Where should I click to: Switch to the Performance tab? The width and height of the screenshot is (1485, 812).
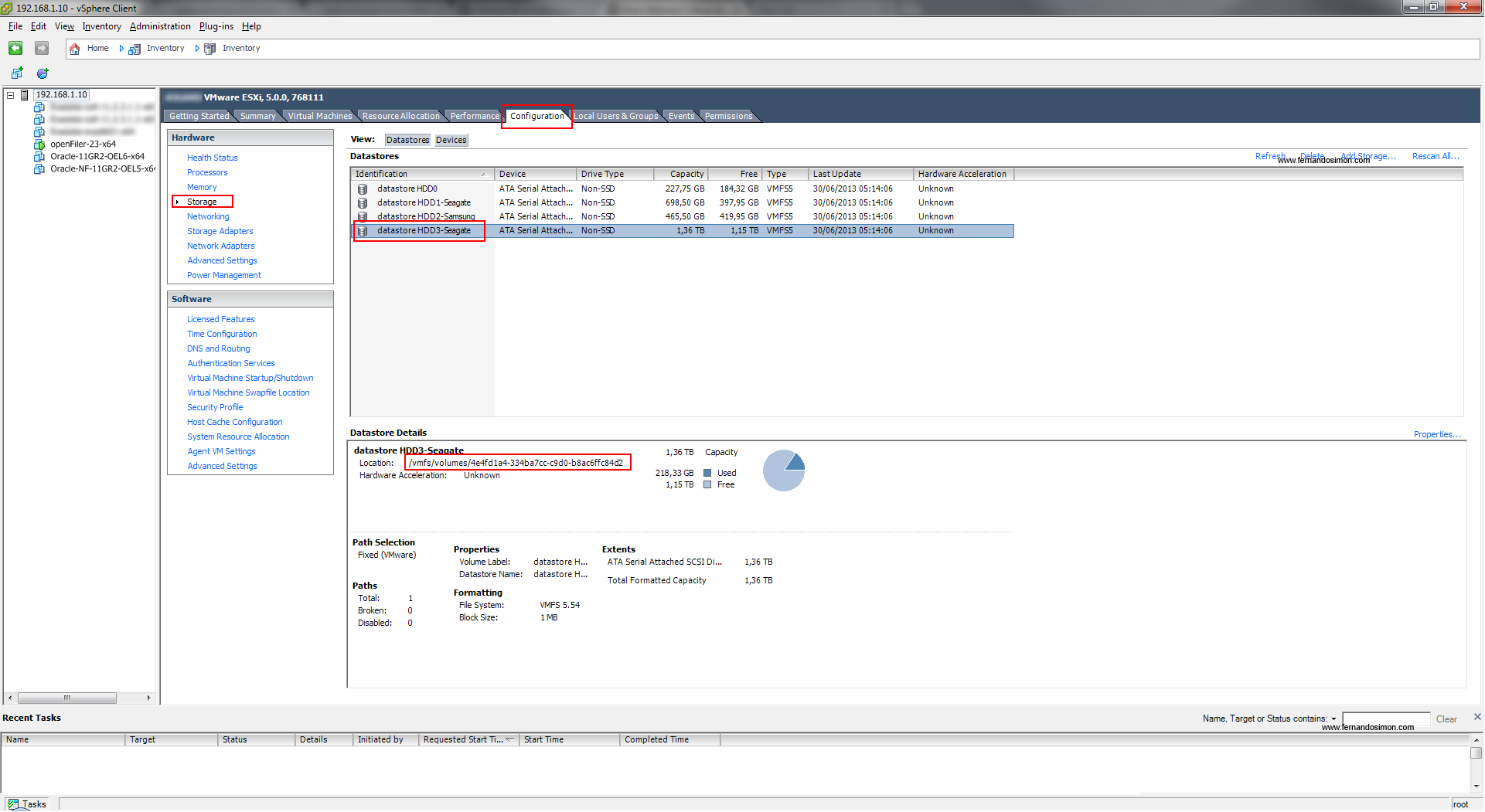(475, 117)
